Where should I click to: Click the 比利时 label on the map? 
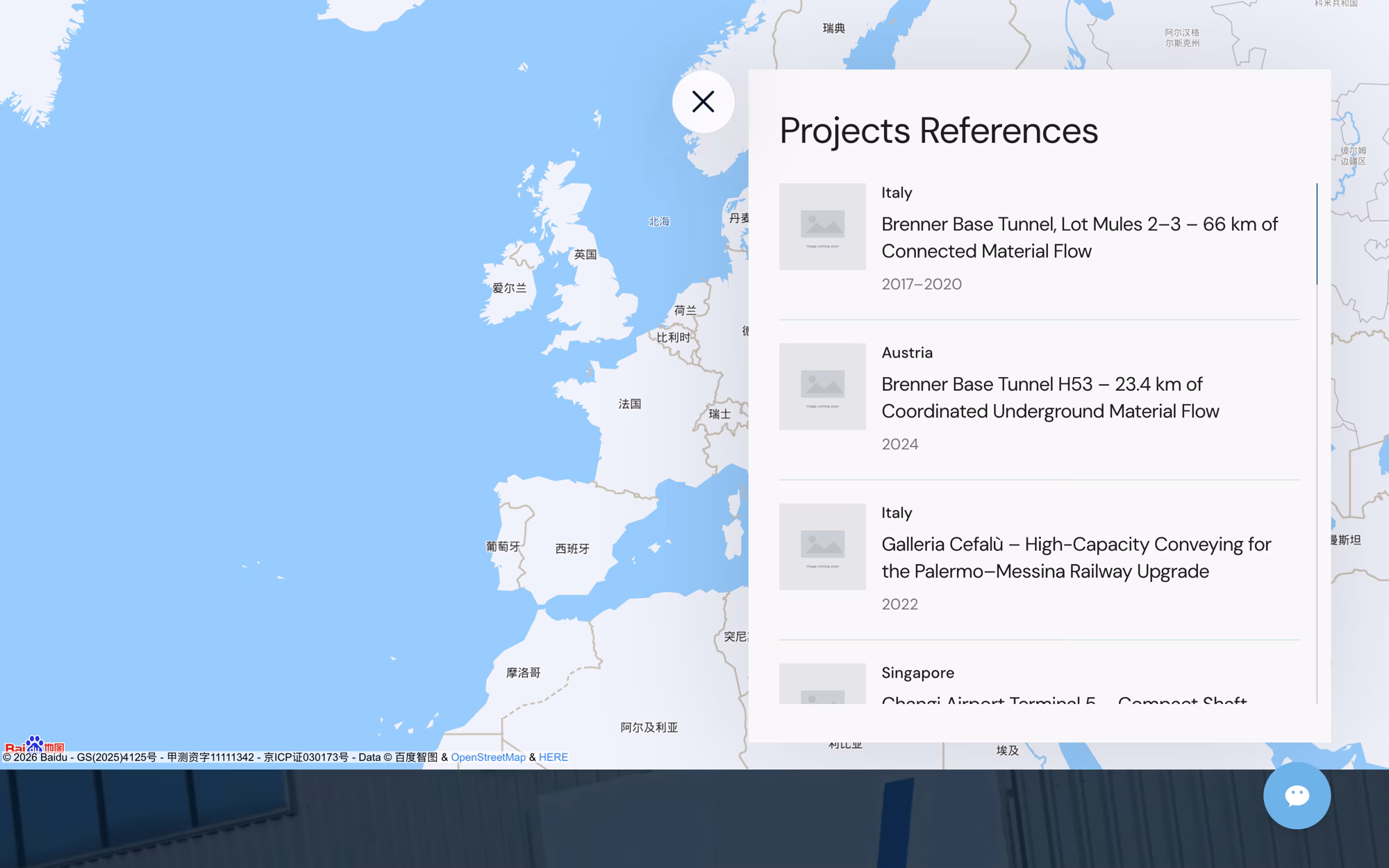click(674, 337)
